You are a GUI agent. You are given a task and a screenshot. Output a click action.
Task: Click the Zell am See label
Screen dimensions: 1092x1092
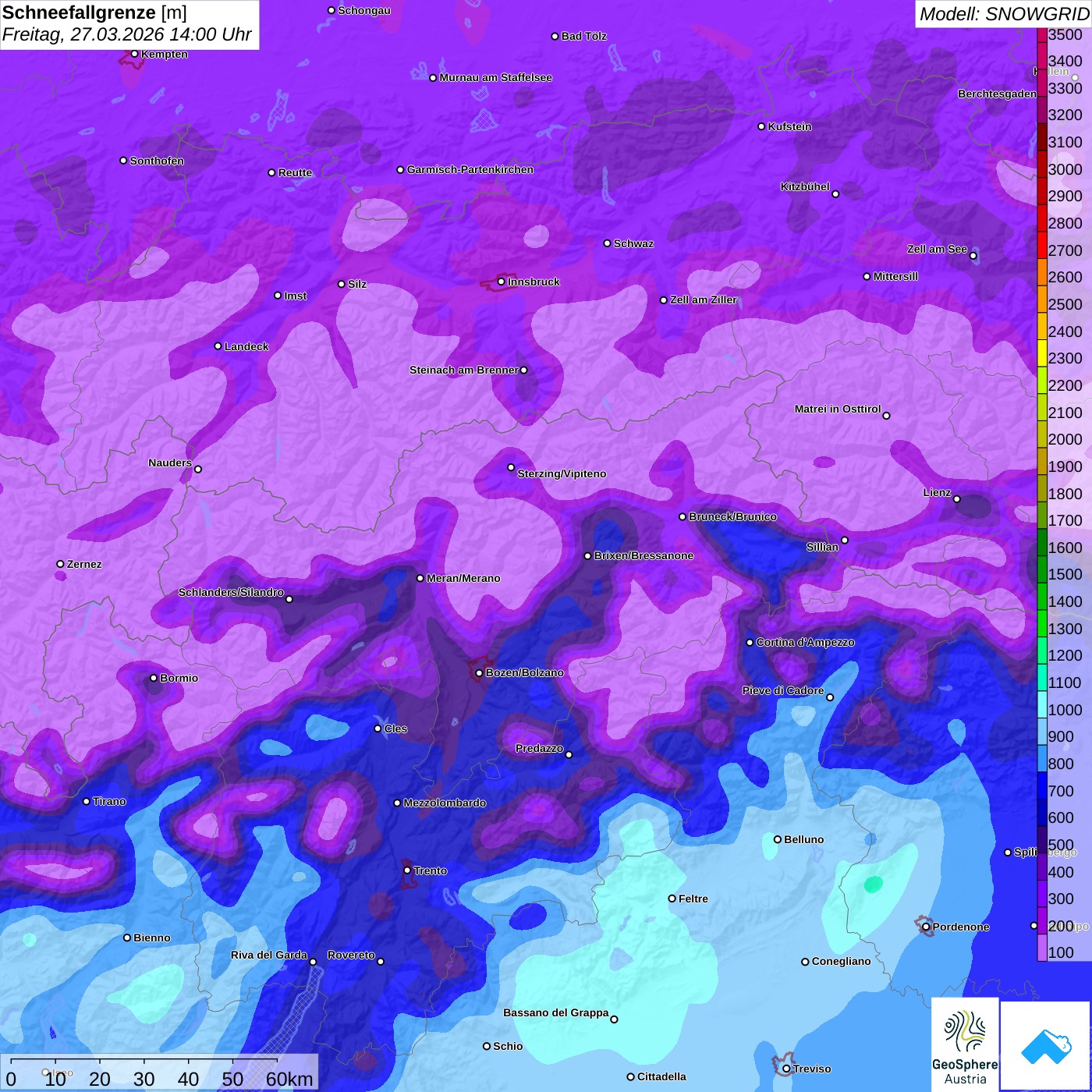tap(937, 249)
